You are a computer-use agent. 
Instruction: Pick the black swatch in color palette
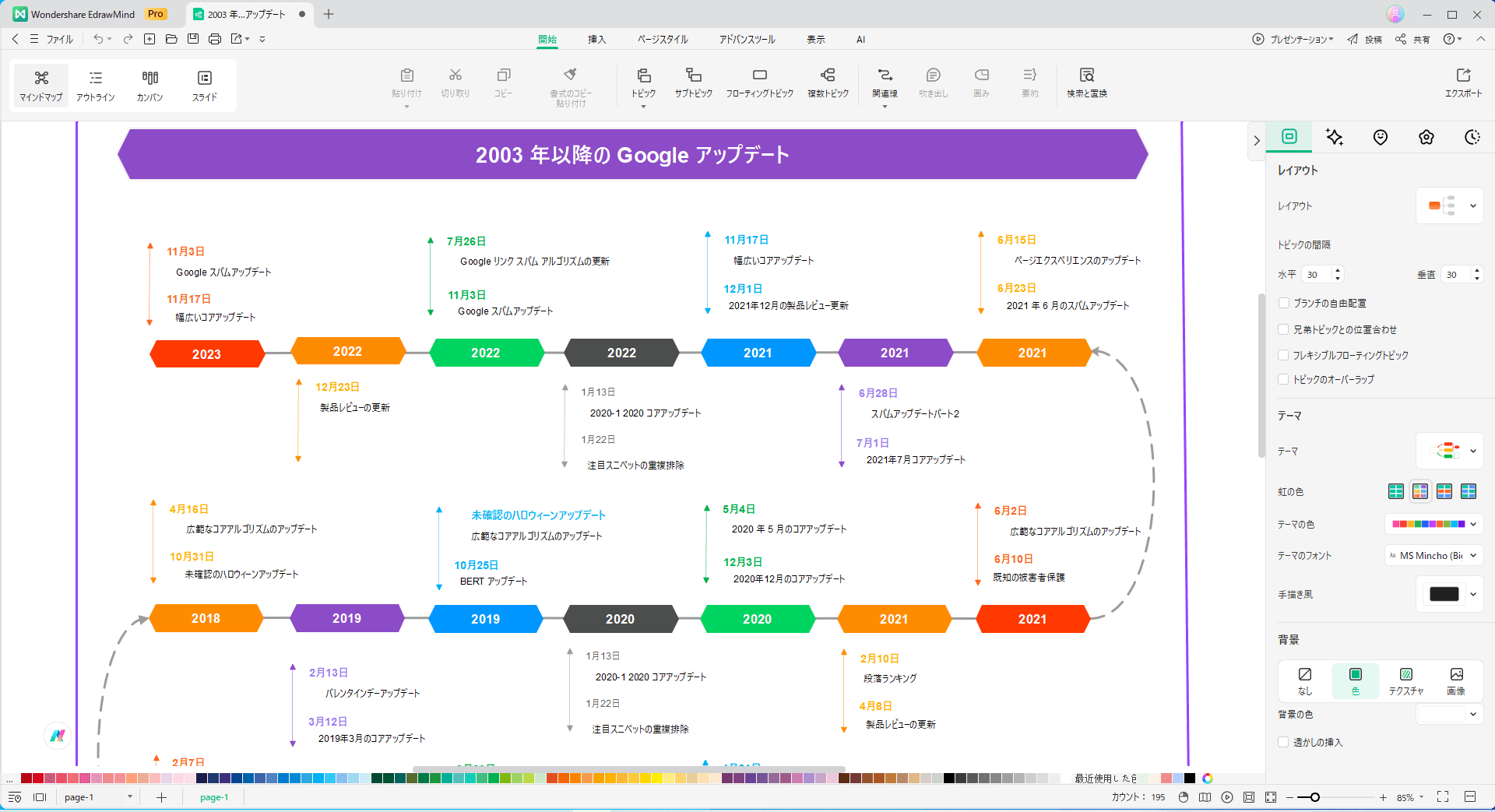949,778
